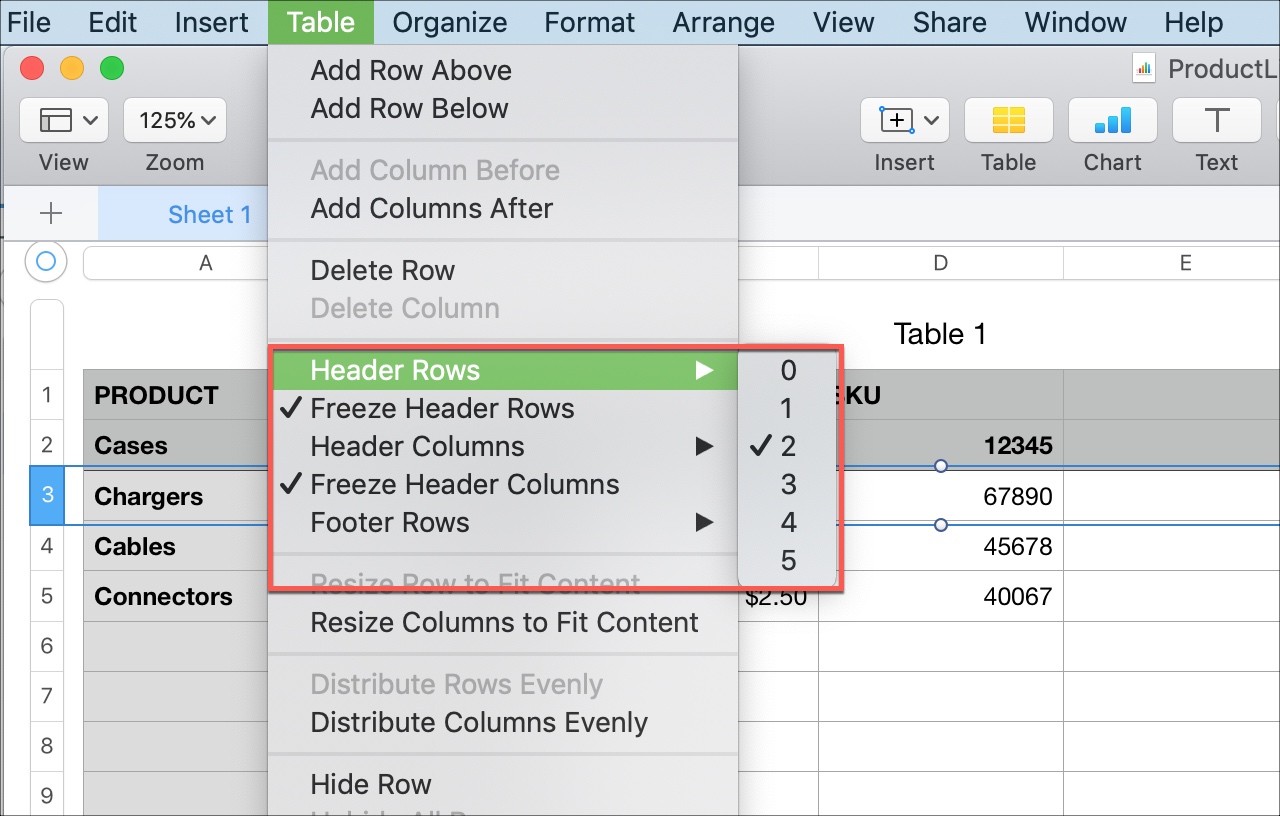The image size is (1280, 816).
Task: Click column D header
Action: coord(940,262)
